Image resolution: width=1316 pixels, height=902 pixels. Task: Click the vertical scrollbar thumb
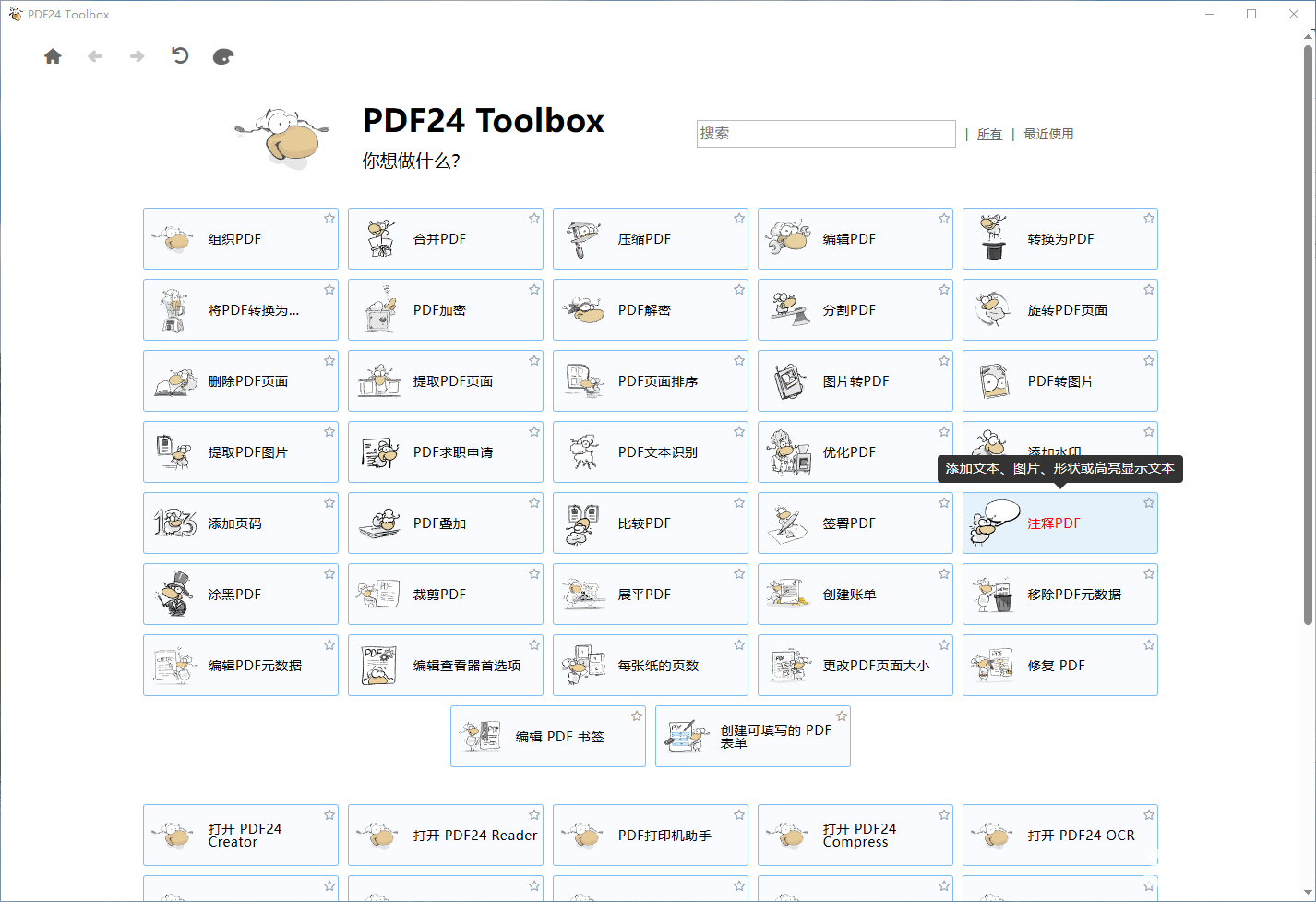1308,335
